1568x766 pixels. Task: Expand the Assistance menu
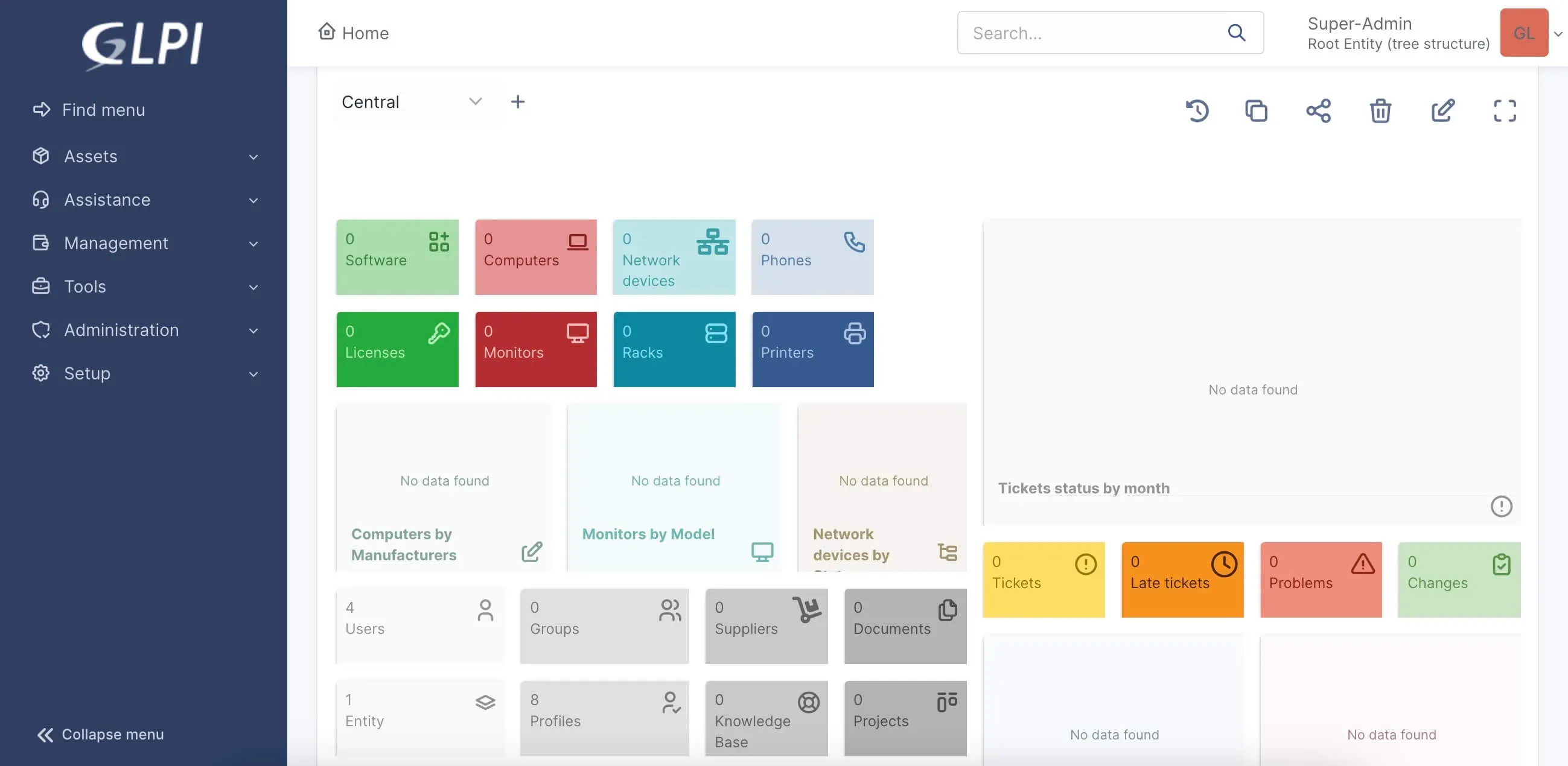(x=144, y=200)
